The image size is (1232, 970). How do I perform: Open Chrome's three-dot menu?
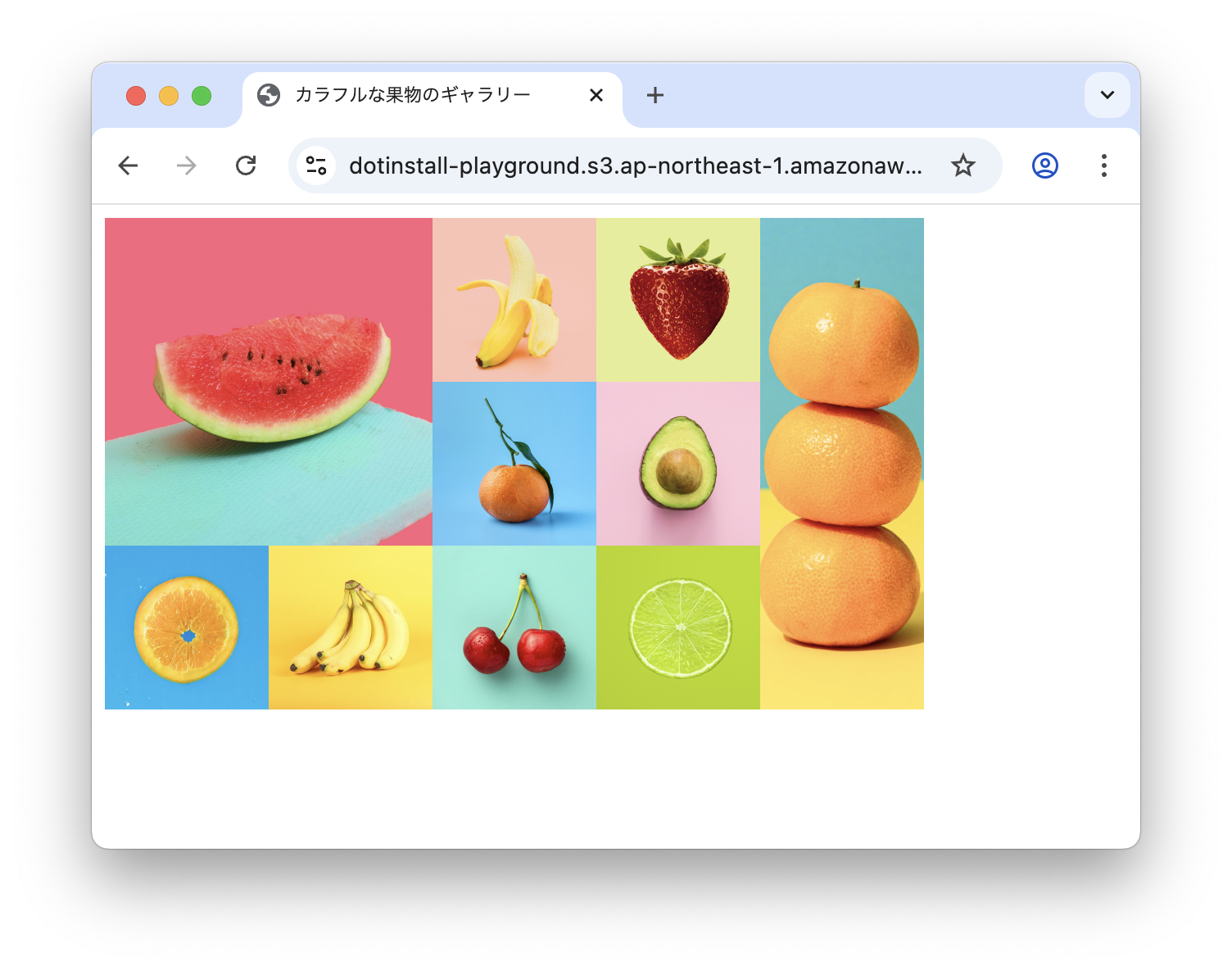(1104, 165)
